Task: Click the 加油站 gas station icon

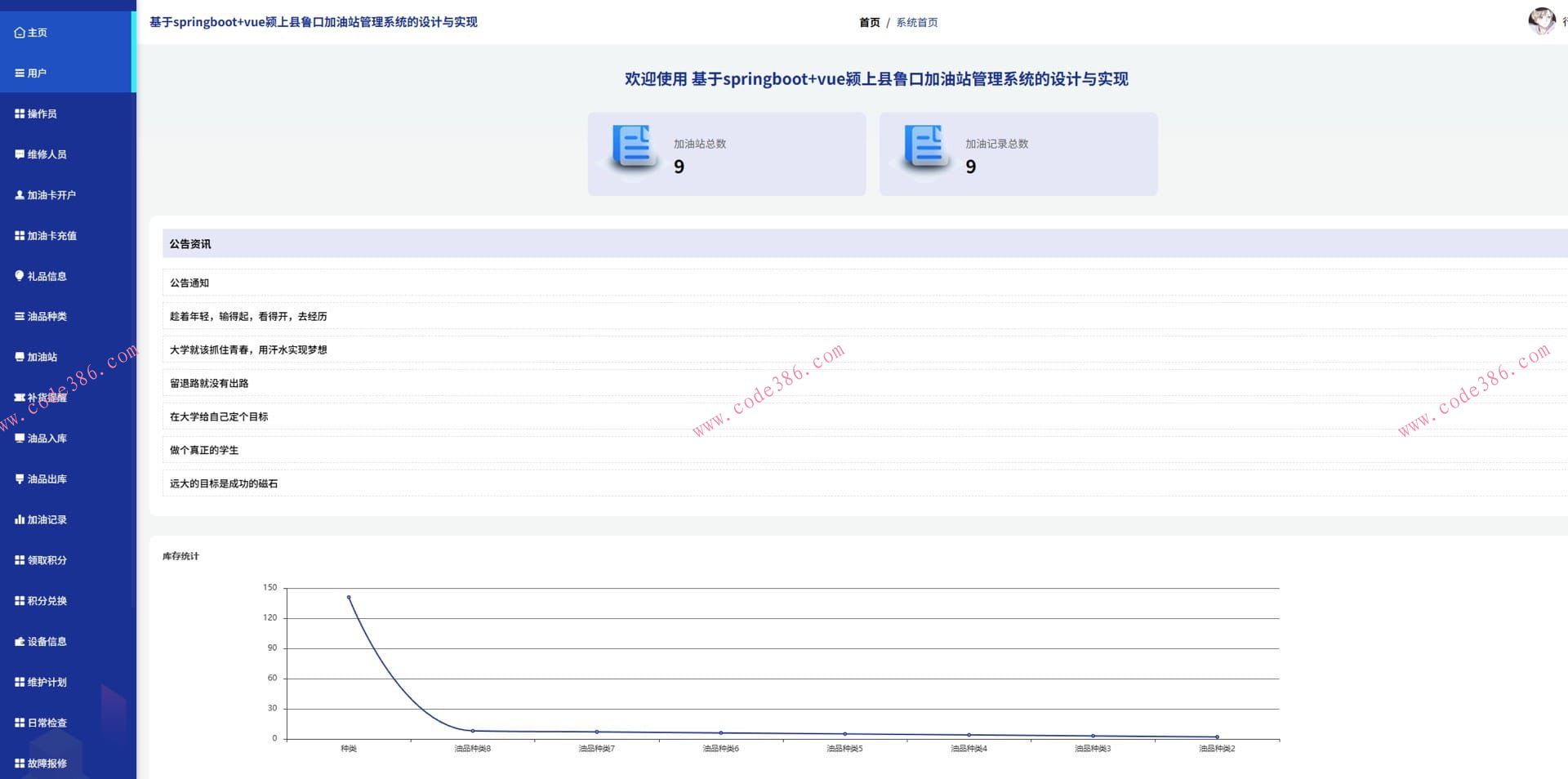Action: (20, 357)
